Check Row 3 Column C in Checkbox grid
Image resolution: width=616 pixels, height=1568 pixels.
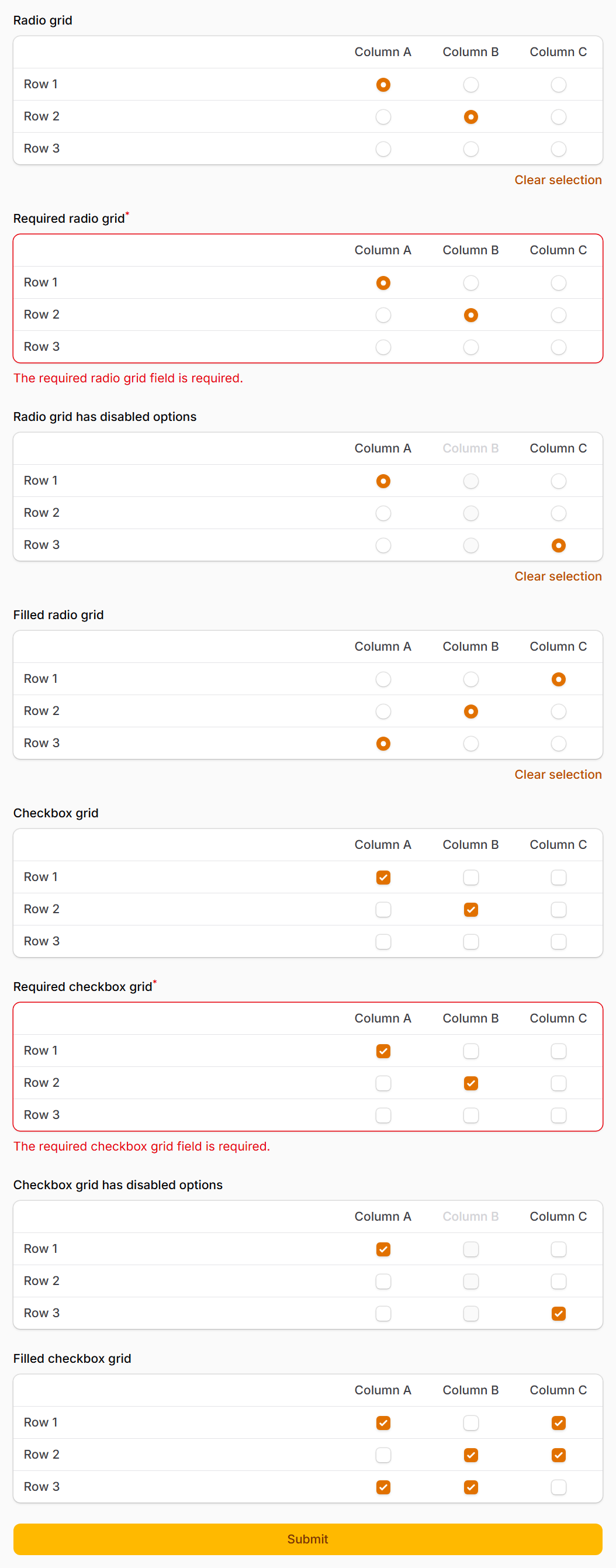click(x=558, y=941)
